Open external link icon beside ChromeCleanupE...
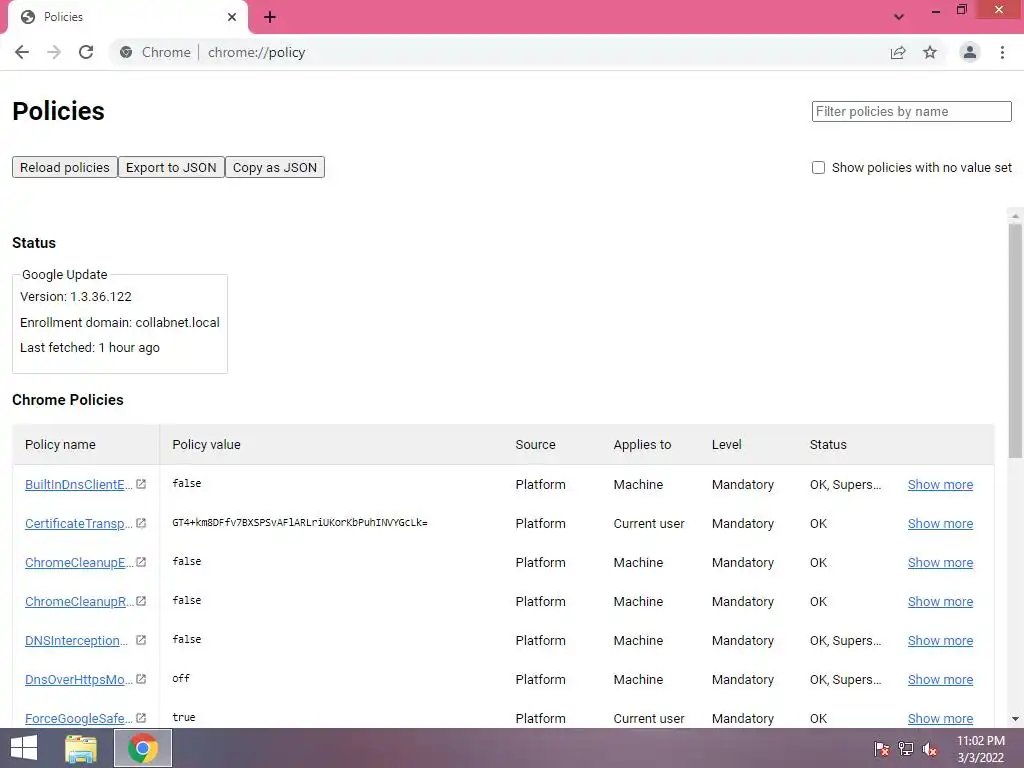The image size is (1024, 768). click(141, 562)
